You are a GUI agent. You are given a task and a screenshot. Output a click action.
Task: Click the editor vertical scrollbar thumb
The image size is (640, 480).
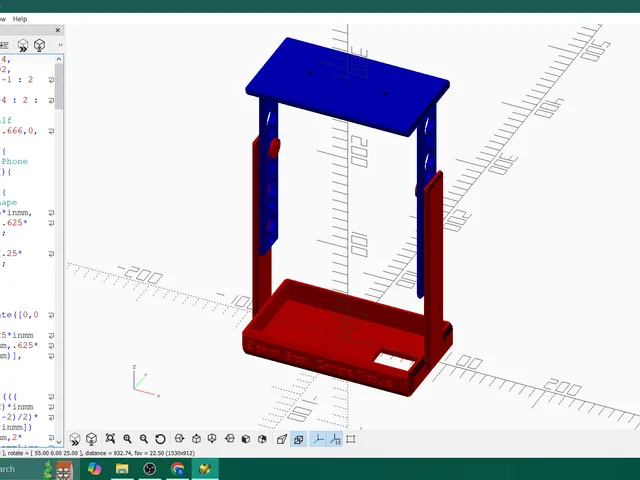click(x=59, y=87)
